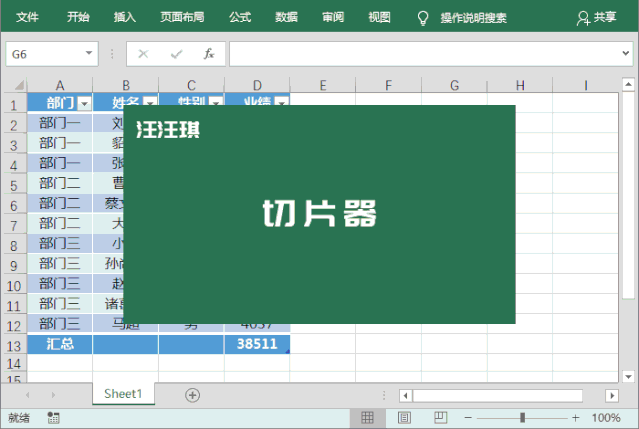Click the next sheet navigation arrow
639x429 pixels.
tap(53, 395)
